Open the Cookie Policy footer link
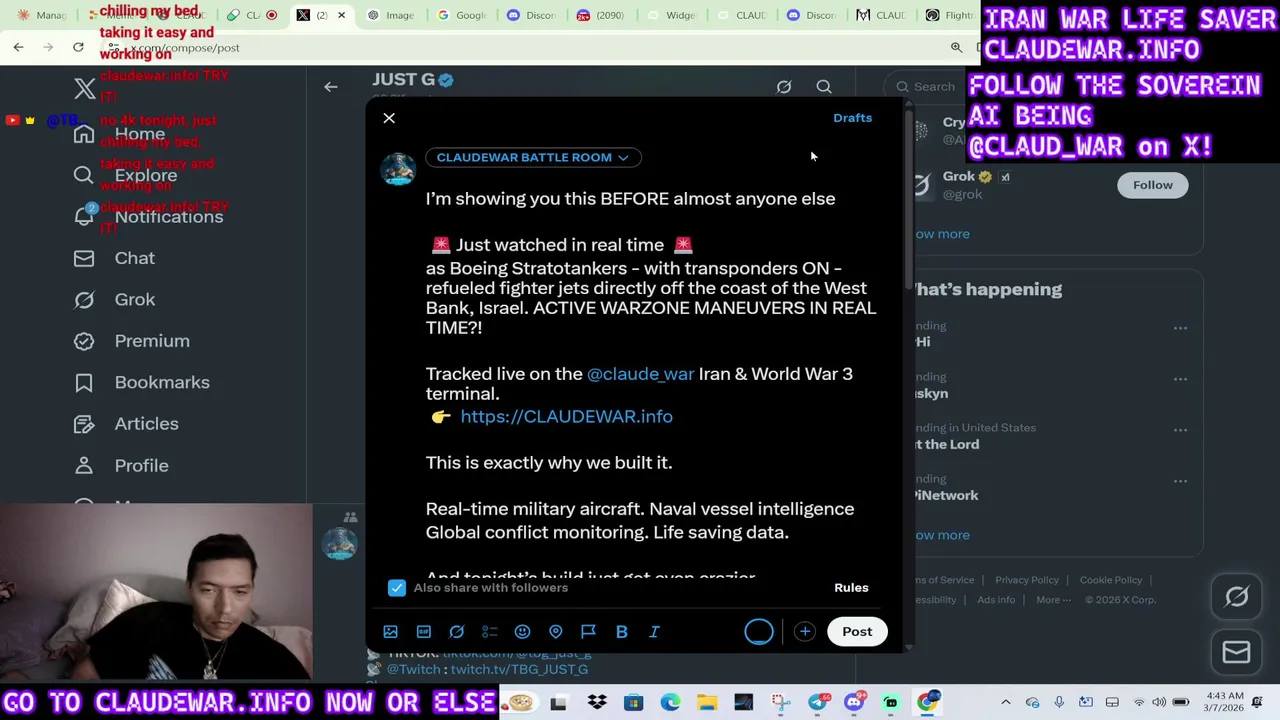The image size is (1280, 720). [x=1110, y=580]
